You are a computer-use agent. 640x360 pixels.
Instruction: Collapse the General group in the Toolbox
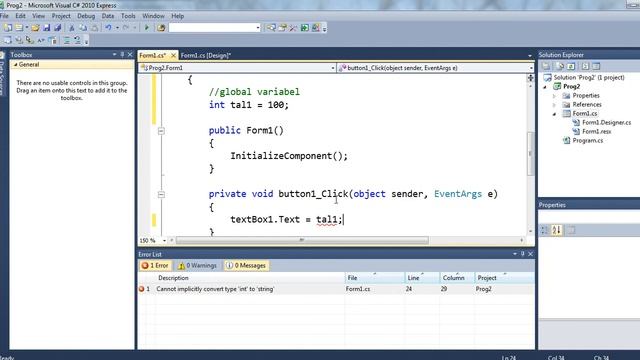pos(16,64)
